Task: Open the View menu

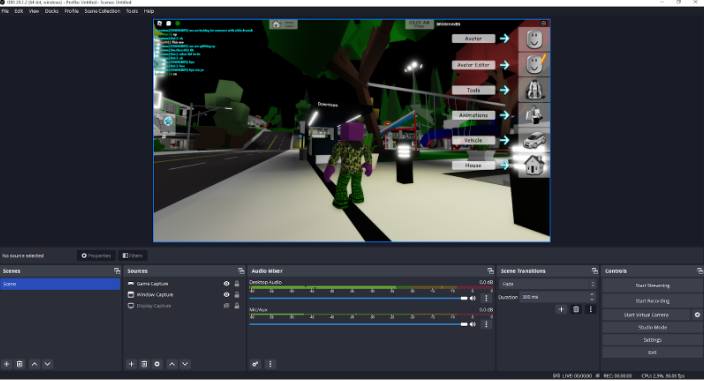Action: click(x=34, y=11)
